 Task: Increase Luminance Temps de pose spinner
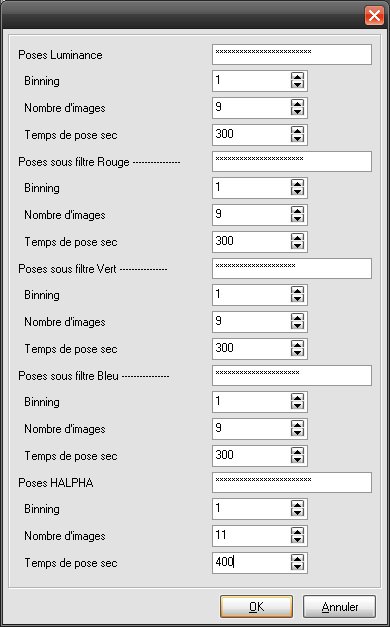(297, 131)
